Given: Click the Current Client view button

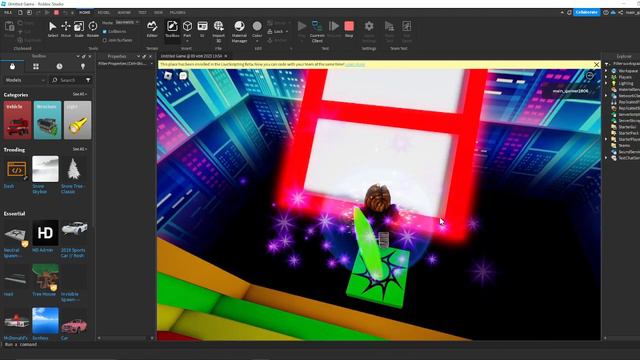Looking at the screenshot, I should click(317, 31).
